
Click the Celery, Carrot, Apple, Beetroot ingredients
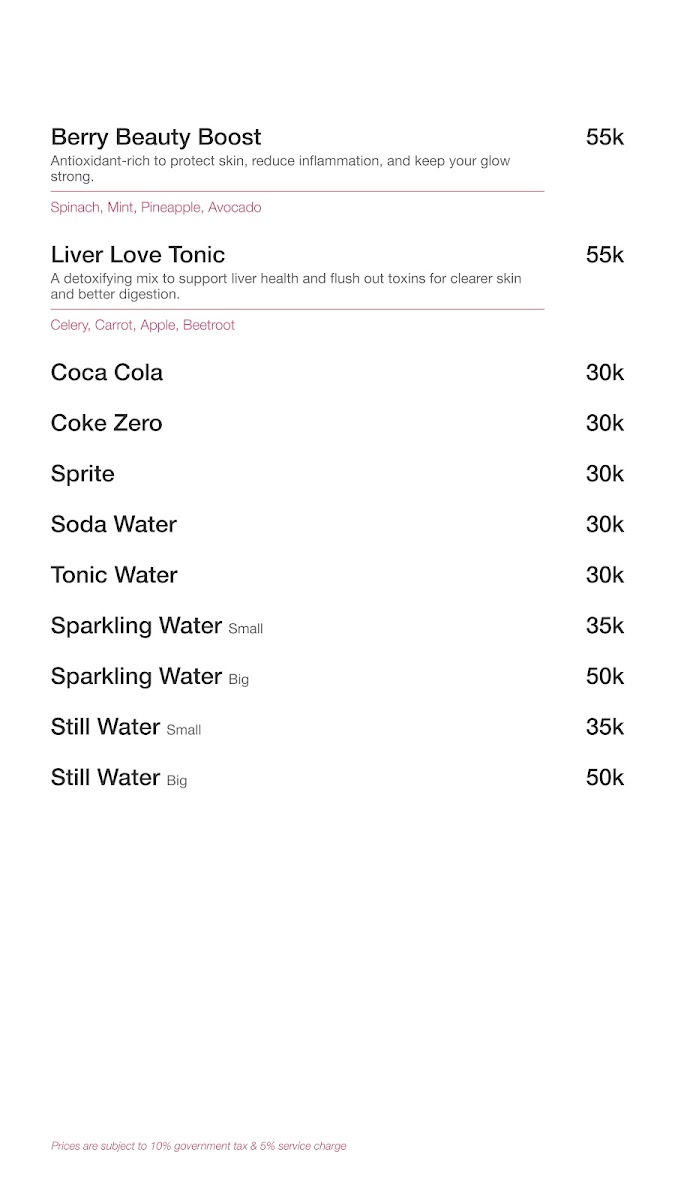[x=143, y=326]
